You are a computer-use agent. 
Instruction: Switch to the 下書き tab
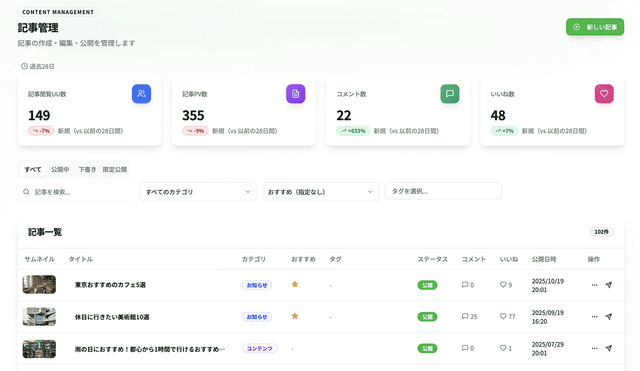pyautogui.click(x=87, y=169)
